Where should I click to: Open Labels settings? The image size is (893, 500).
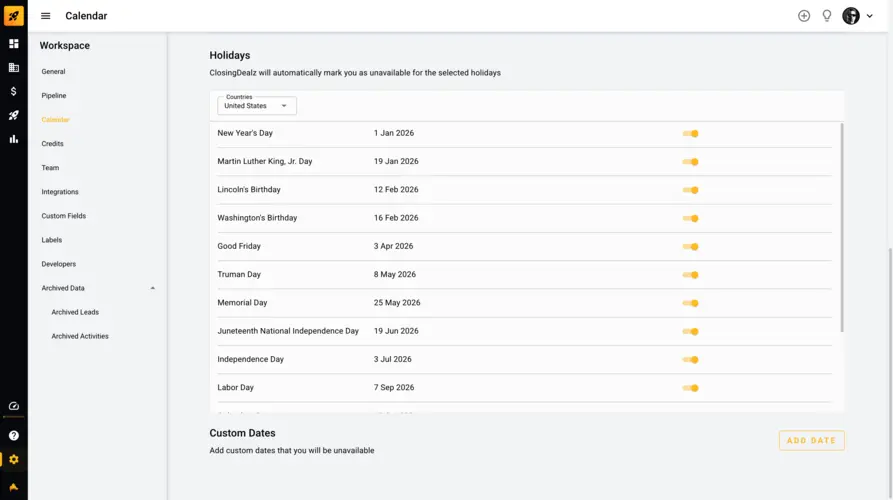pos(51,240)
